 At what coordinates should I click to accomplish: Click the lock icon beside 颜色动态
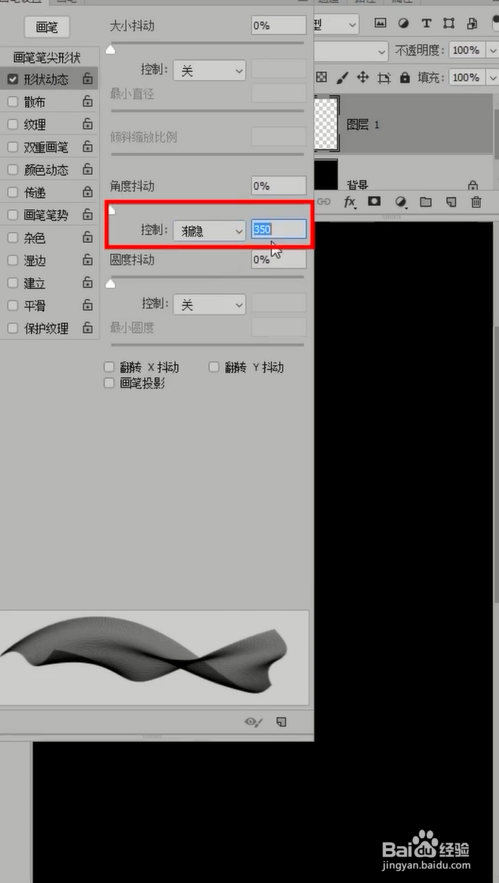point(87,169)
